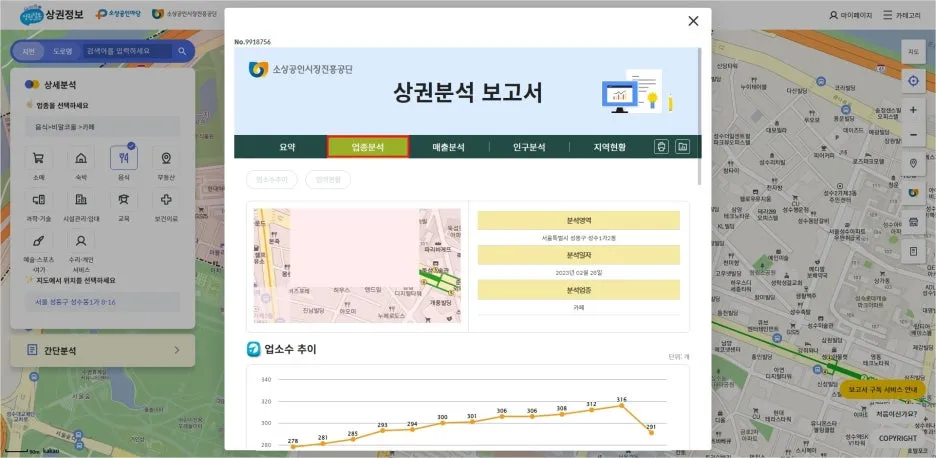
Task: Click the 상권정보 site logo
Action: point(52,14)
